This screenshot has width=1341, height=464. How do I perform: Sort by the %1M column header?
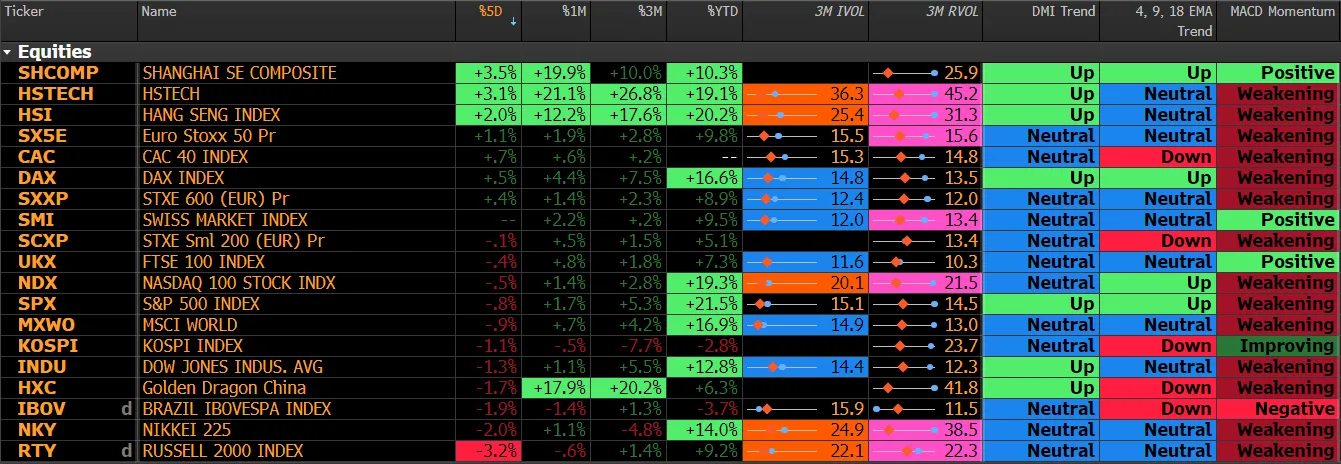(x=573, y=11)
